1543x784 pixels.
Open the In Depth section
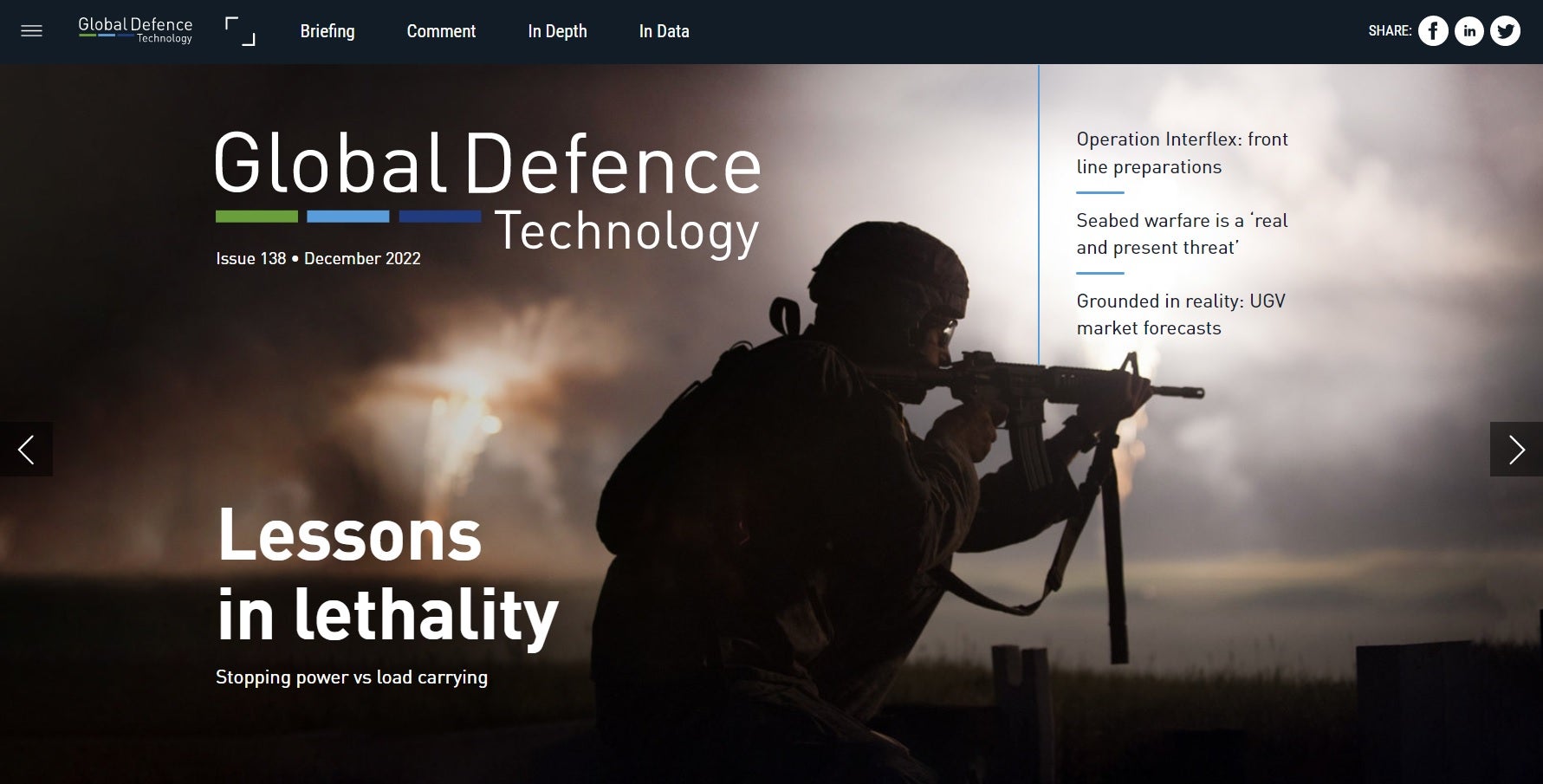[x=557, y=31]
